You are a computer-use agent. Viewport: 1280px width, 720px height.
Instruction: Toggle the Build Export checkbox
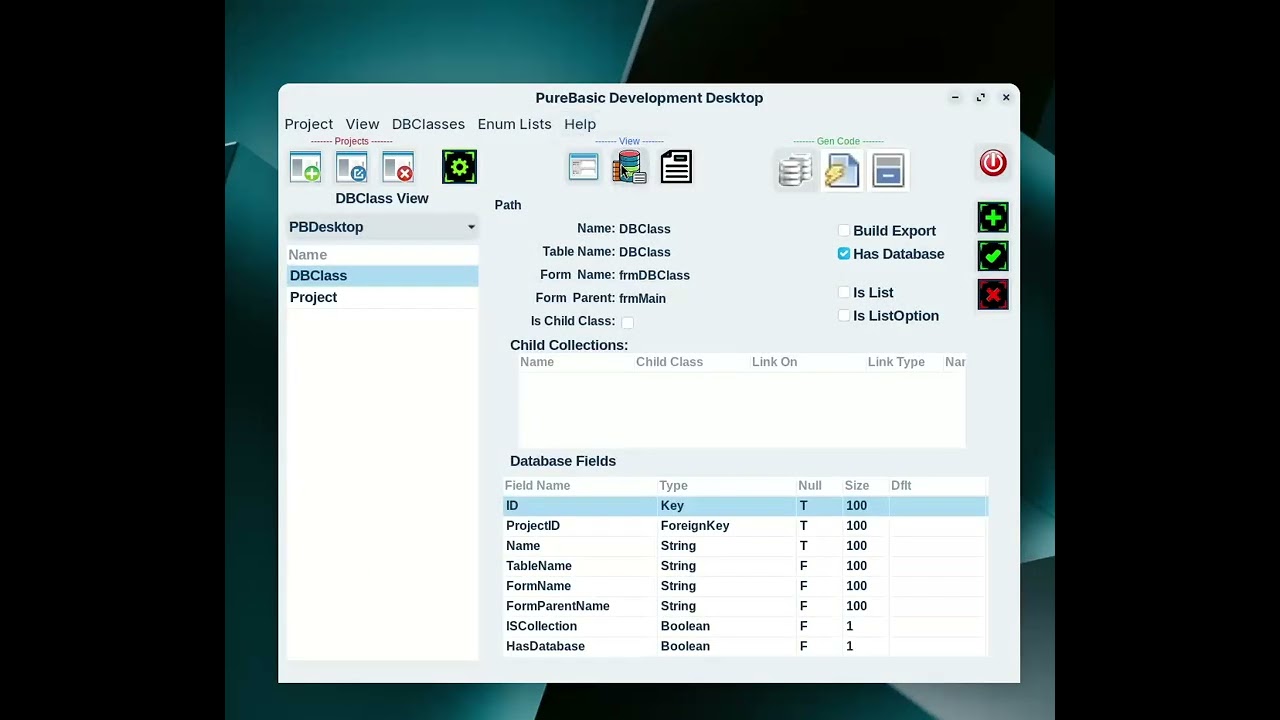[844, 231]
